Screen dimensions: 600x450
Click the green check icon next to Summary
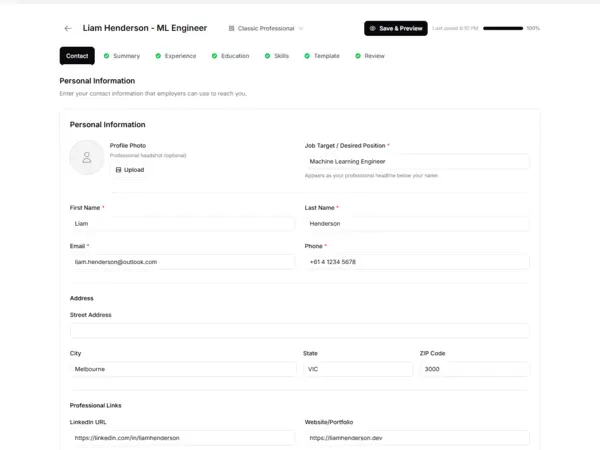tap(106, 56)
